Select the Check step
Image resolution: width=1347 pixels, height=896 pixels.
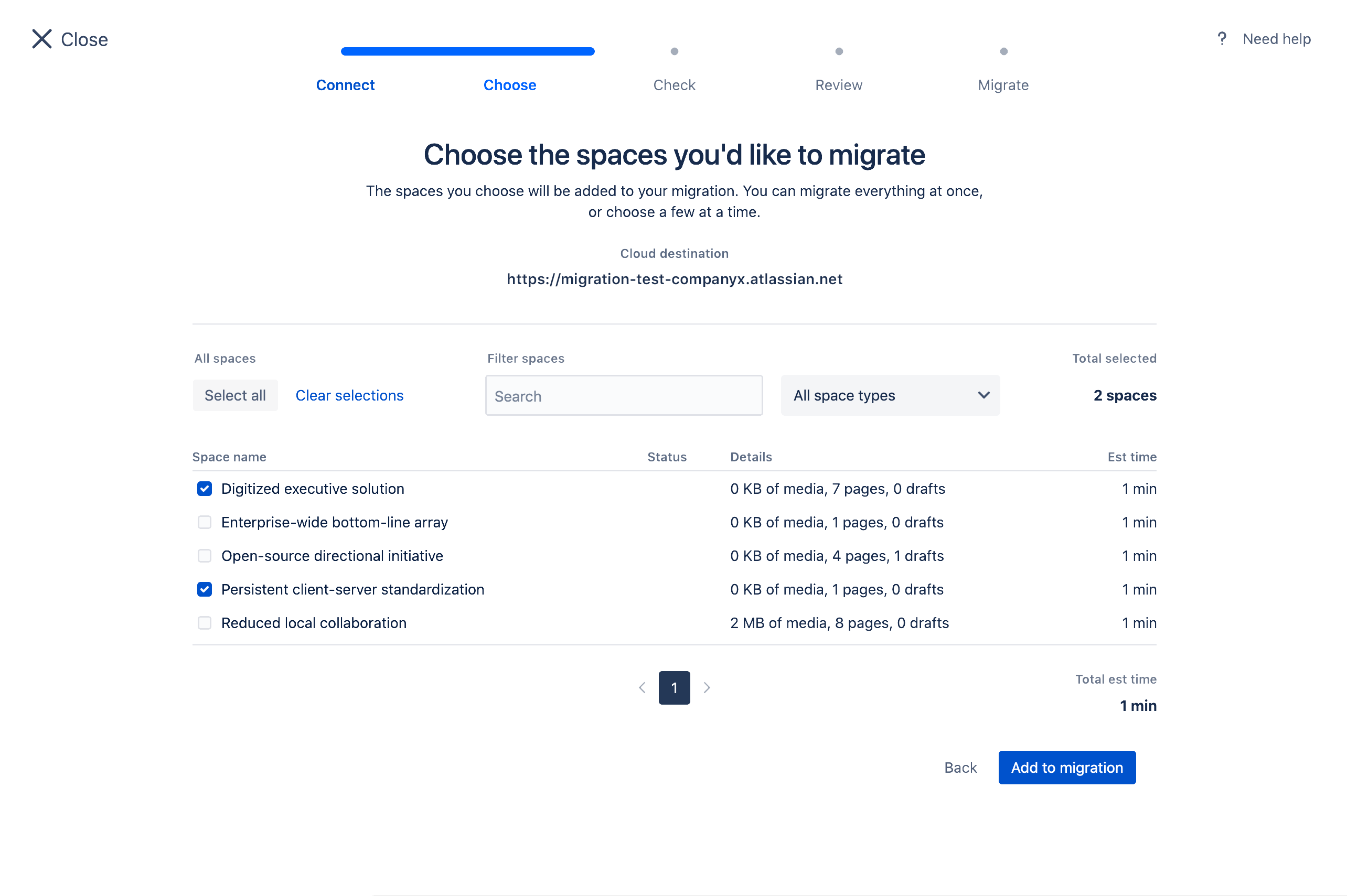(x=674, y=85)
